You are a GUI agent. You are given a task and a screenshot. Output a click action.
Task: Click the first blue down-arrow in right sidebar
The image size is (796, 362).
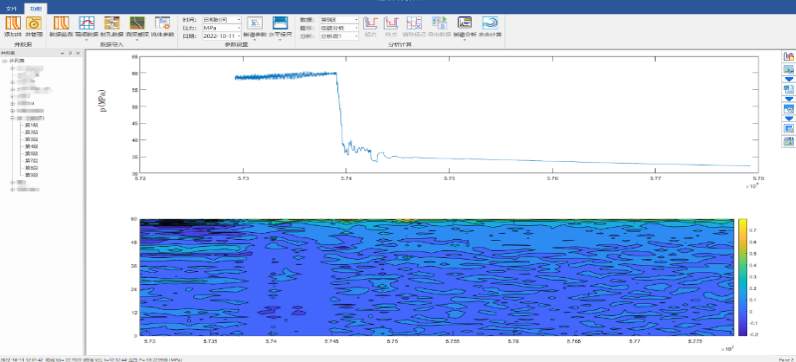[x=788, y=79]
